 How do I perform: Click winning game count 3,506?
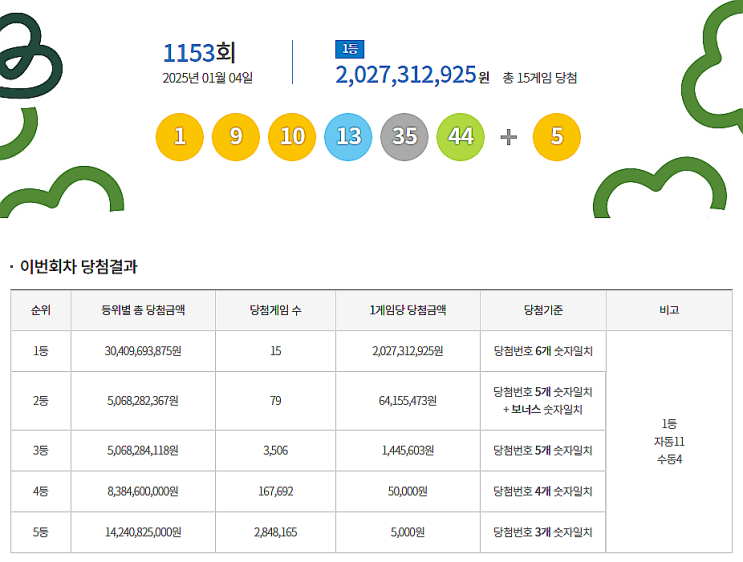[276, 451]
